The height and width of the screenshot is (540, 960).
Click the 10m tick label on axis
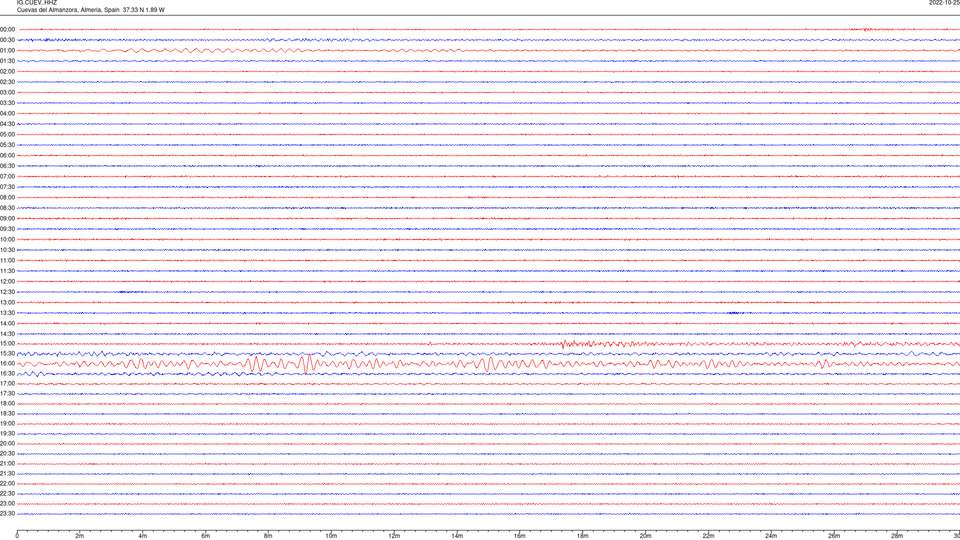(331, 536)
